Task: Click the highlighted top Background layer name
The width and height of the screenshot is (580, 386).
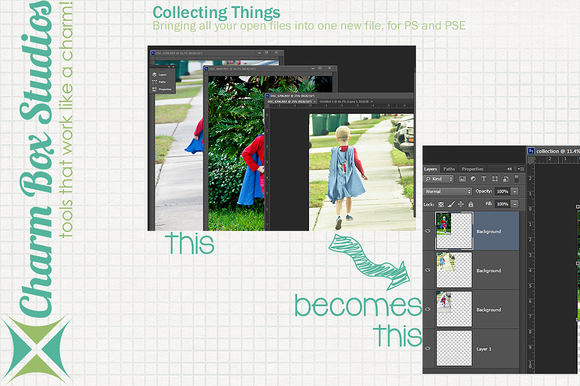Action: coord(489,231)
